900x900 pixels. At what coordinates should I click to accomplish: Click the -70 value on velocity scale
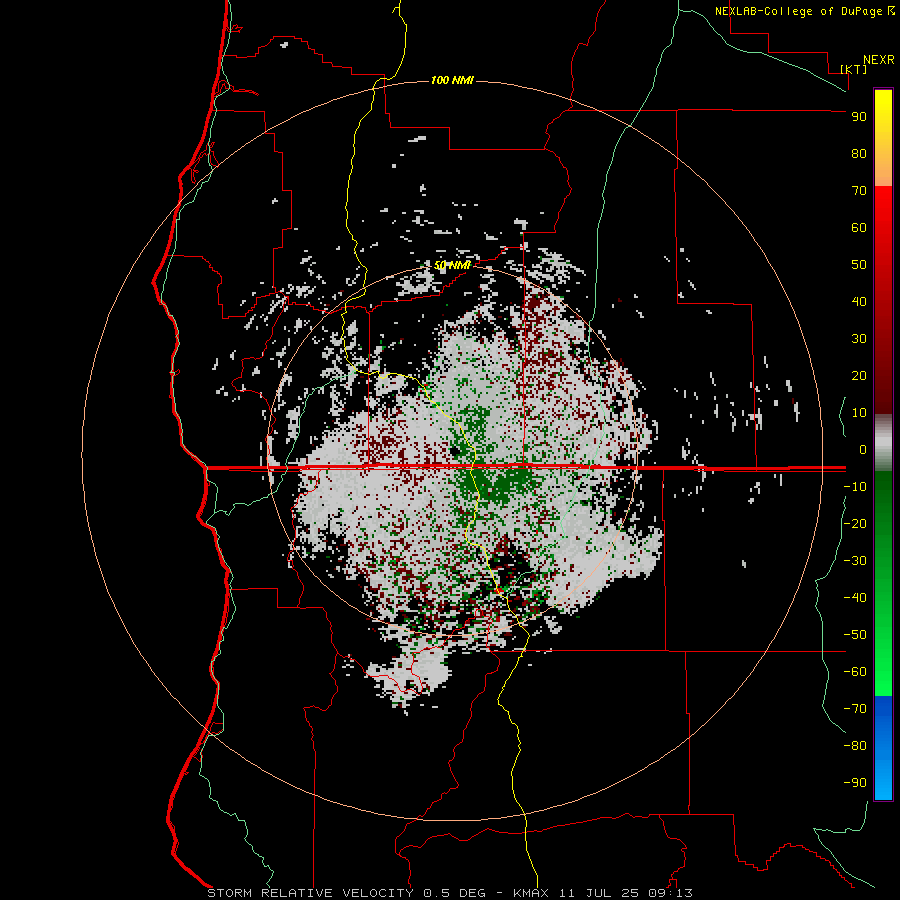[855, 709]
